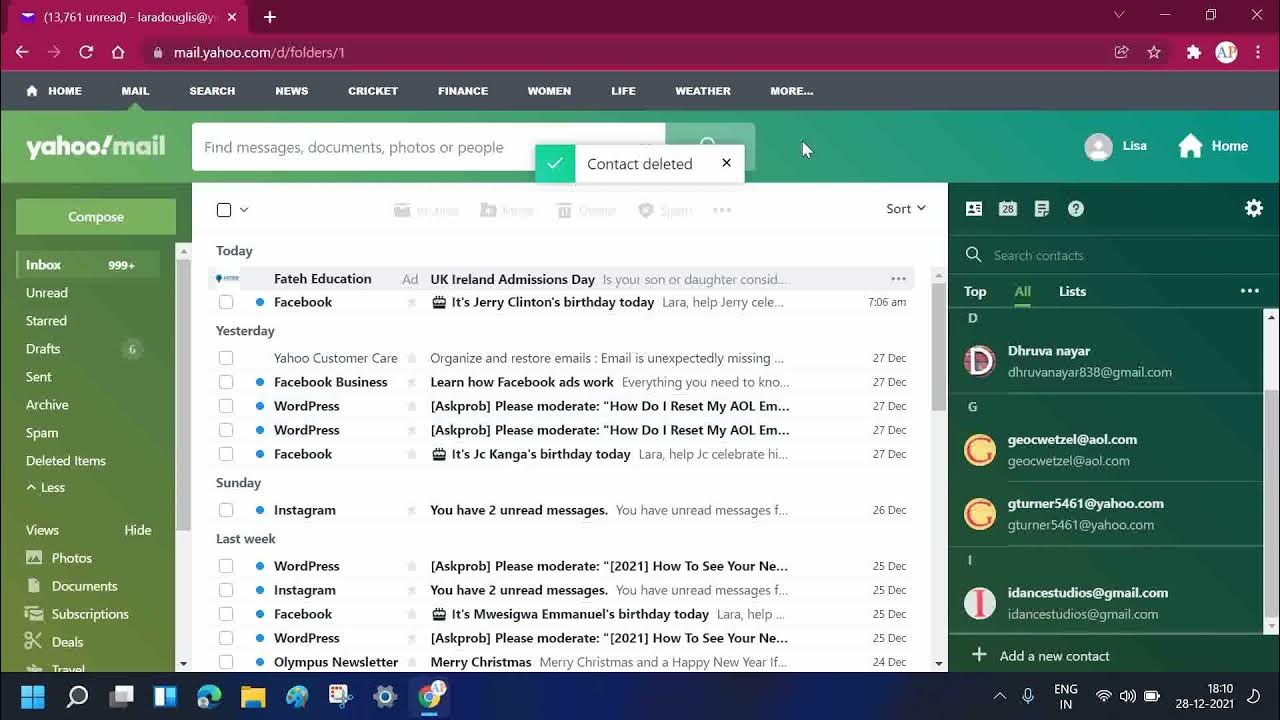1280x720 pixels.
Task: Open the Unread folder
Action: (x=47, y=293)
